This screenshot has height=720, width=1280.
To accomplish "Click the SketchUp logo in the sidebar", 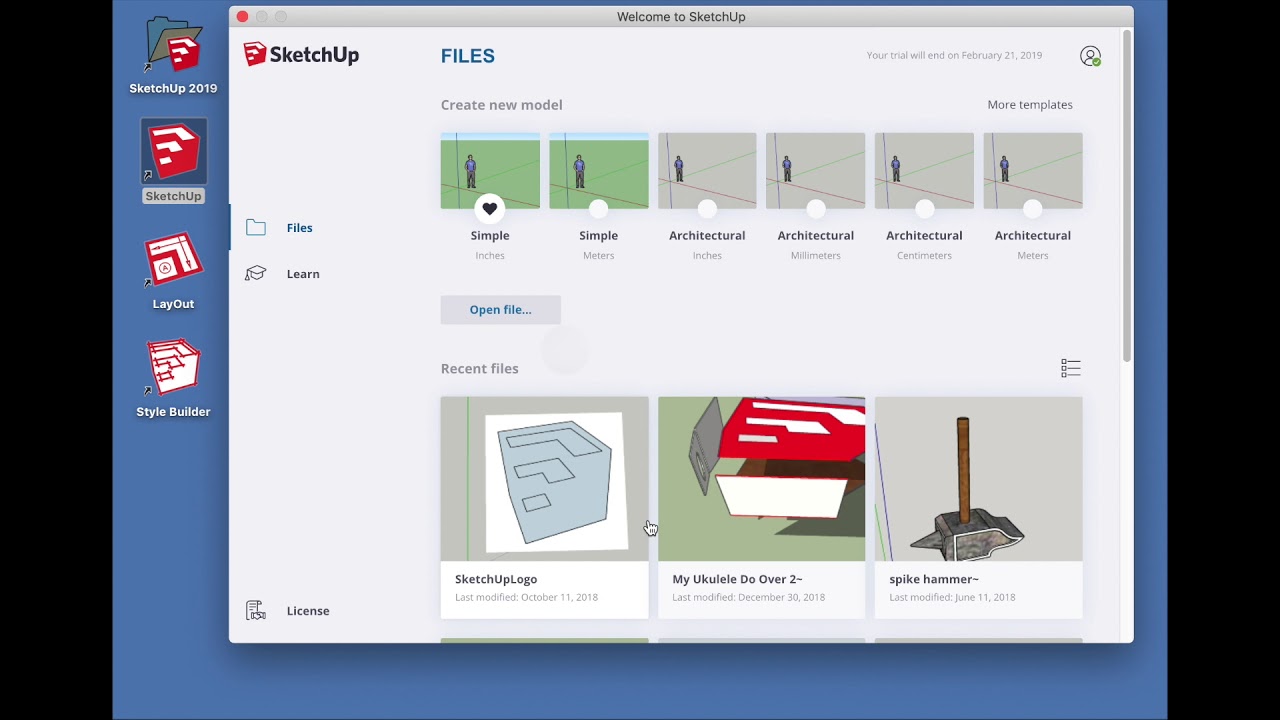I will [x=301, y=54].
